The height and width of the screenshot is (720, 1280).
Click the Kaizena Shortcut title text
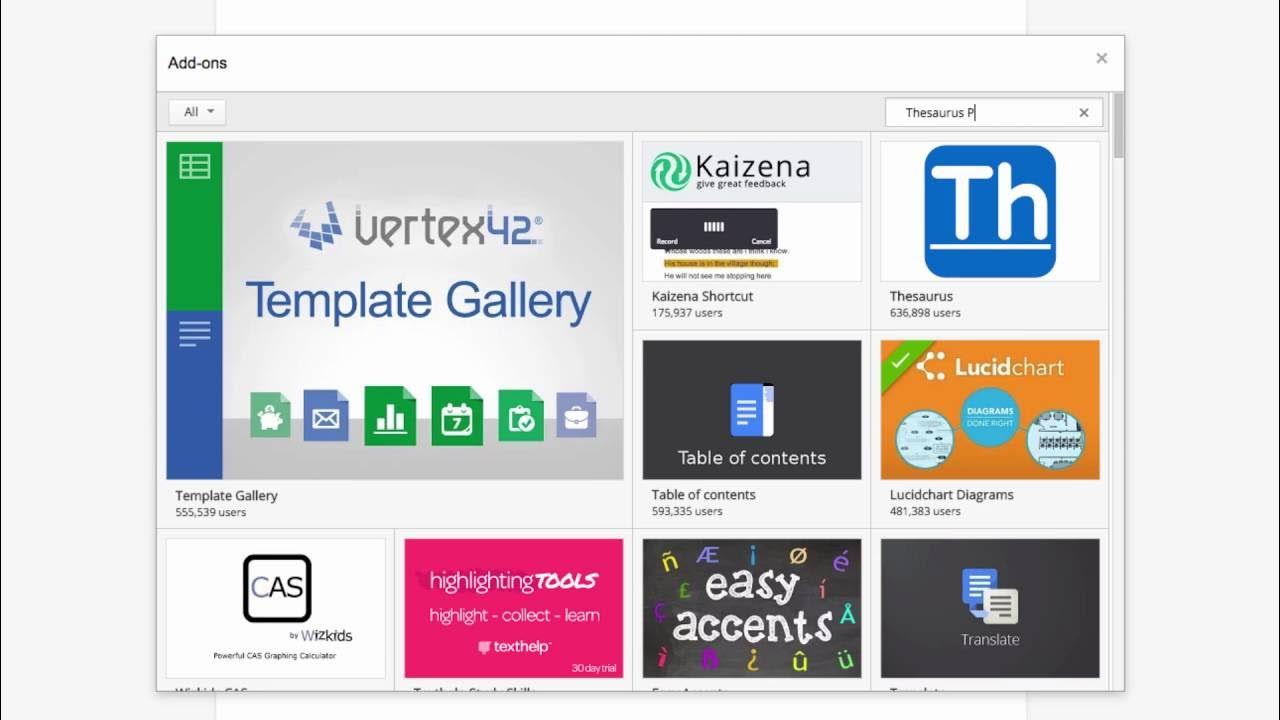pos(702,297)
